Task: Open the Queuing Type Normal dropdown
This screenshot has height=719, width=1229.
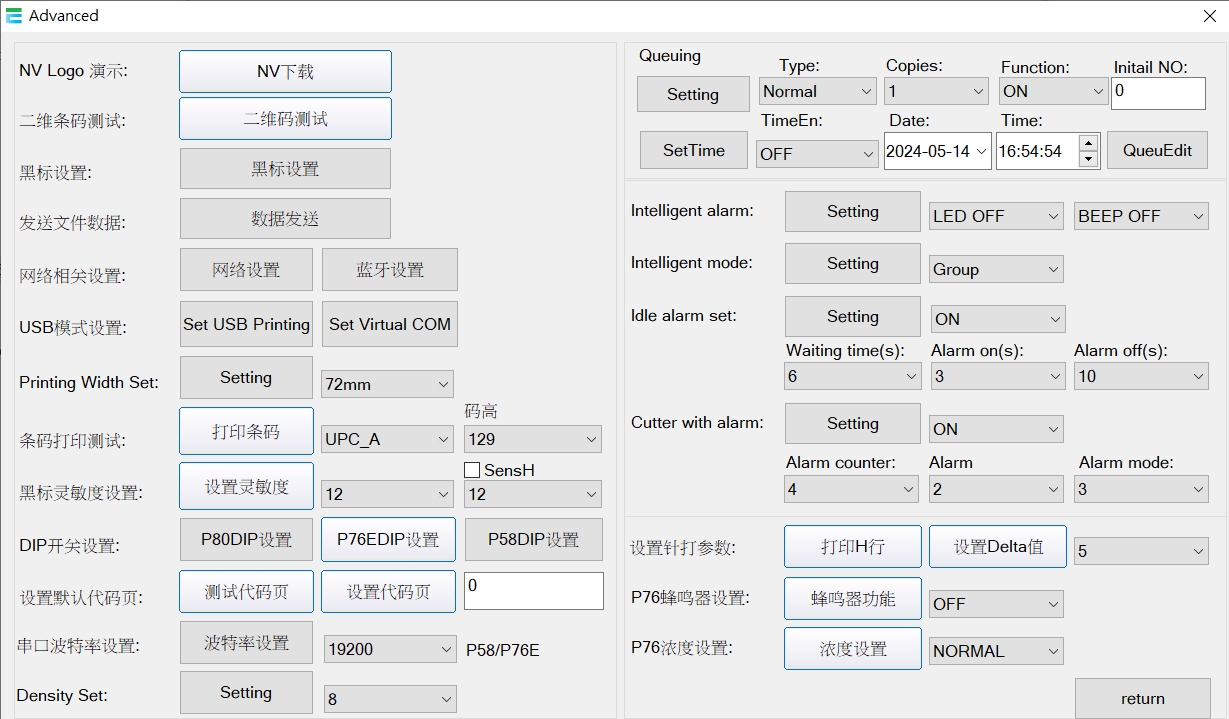Action: coord(866,91)
